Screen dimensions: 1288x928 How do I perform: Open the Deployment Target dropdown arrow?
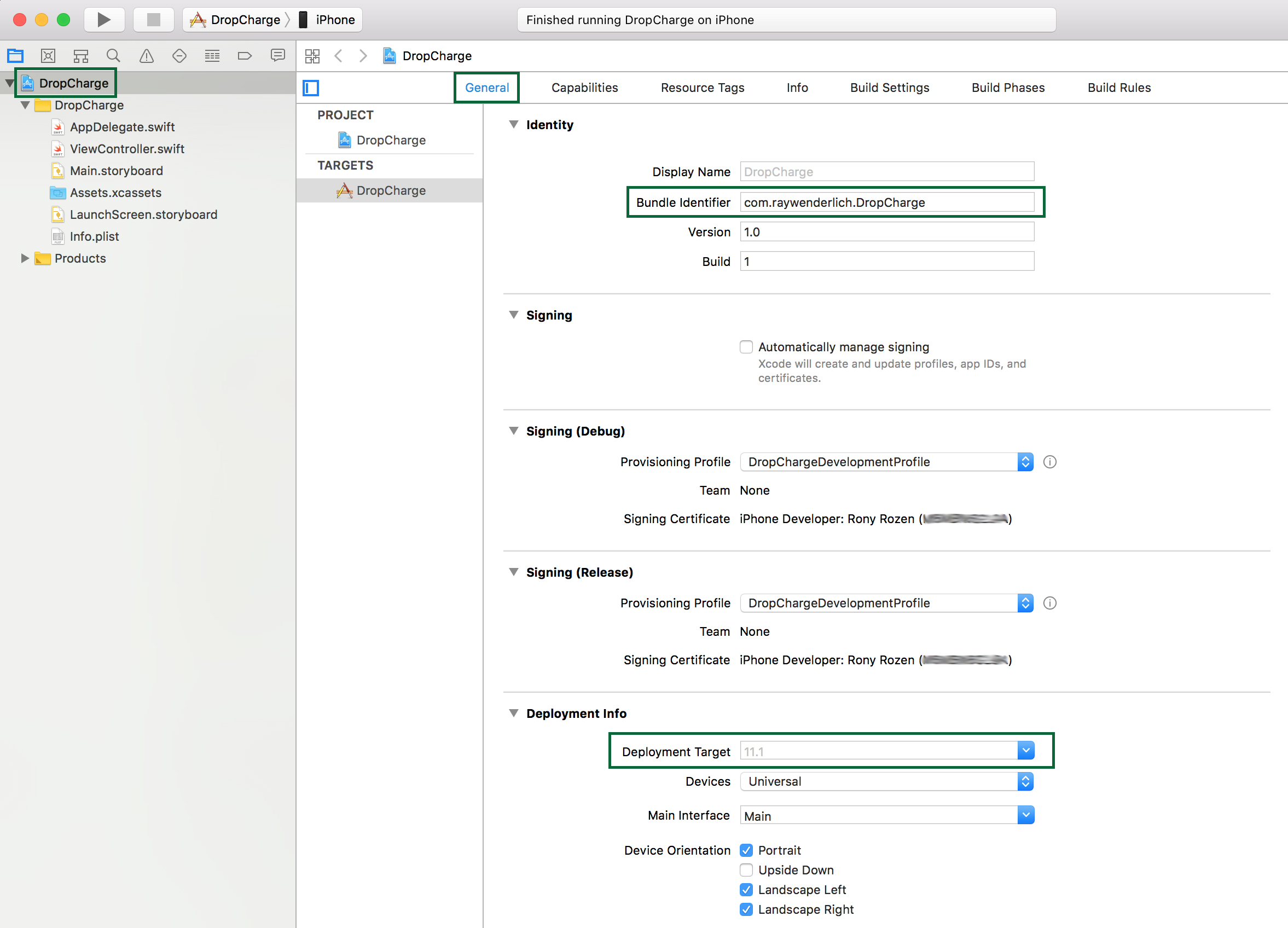[1025, 751]
